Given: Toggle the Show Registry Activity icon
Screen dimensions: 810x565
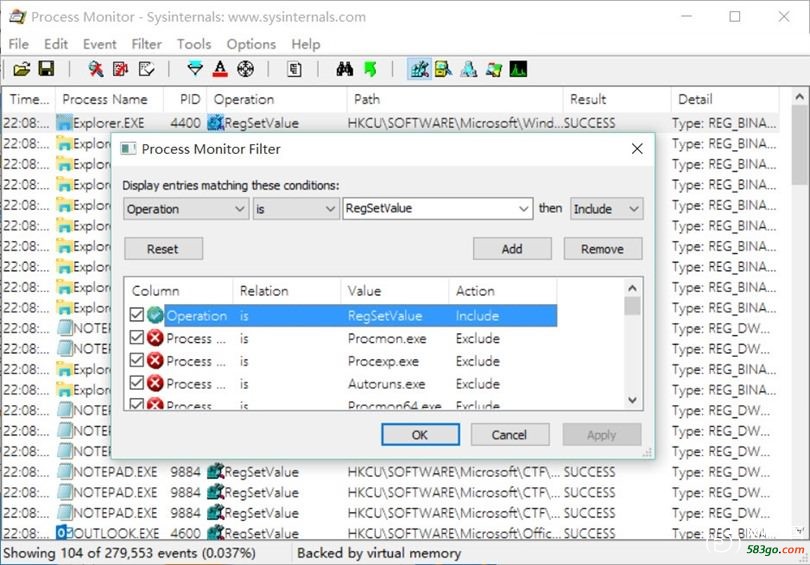Looking at the screenshot, I should 419,69.
